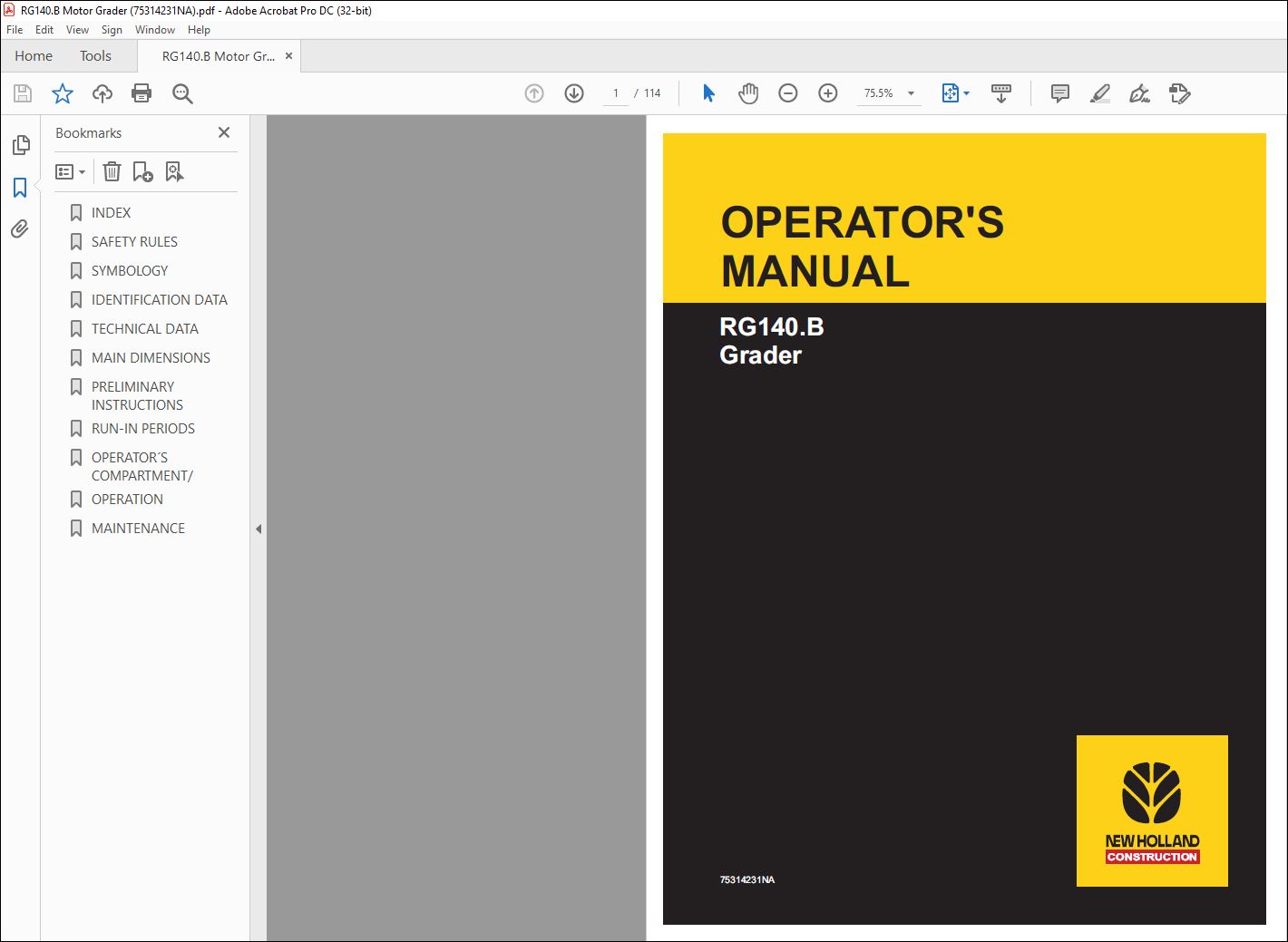This screenshot has height=942, width=1288.
Task: Open the File menu
Action: (15, 30)
